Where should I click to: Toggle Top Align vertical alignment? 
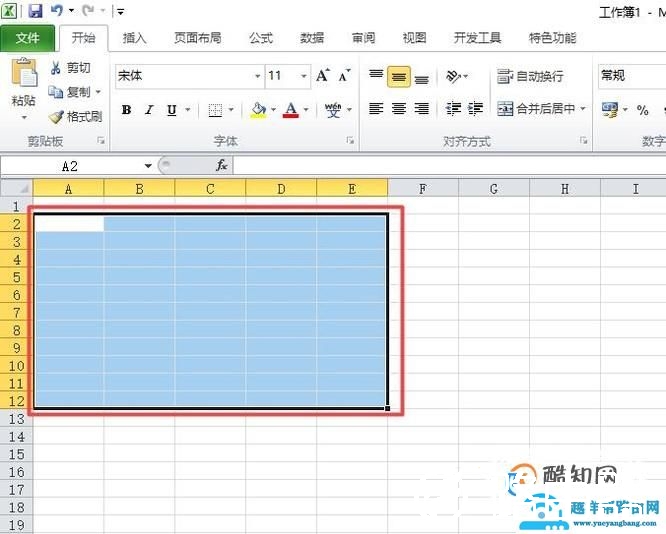click(x=376, y=76)
